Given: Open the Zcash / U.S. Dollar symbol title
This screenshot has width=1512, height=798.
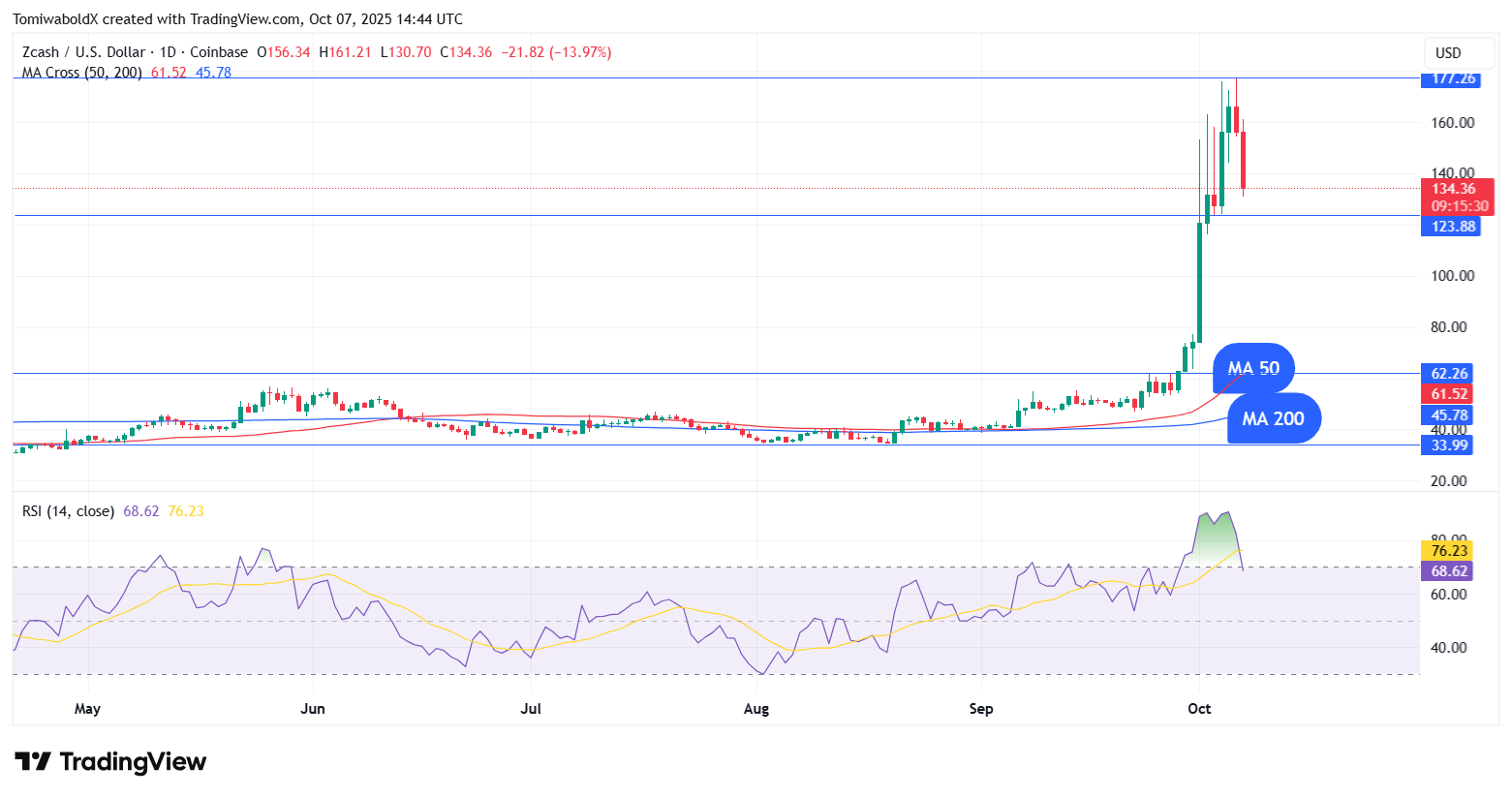Looking at the screenshot, I should pyautogui.click(x=83, y=52).
